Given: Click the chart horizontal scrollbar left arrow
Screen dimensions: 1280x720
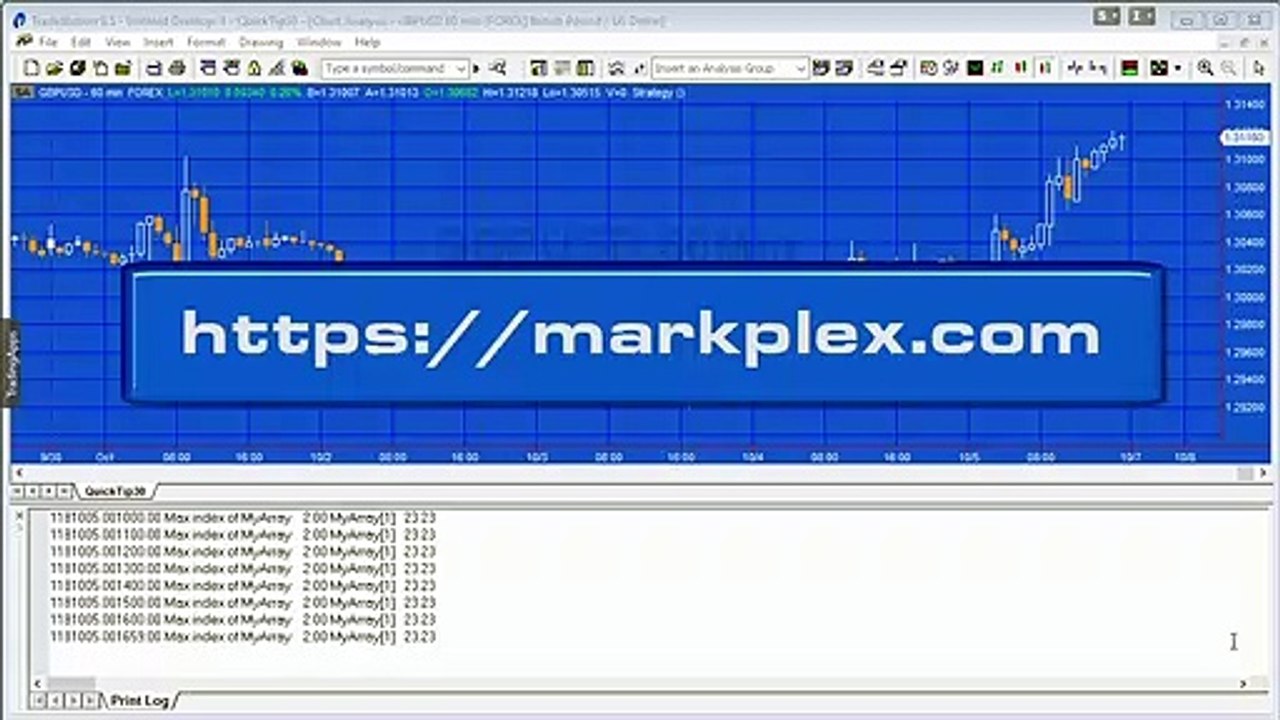Looking at the screenshot, I should [17, 472].
